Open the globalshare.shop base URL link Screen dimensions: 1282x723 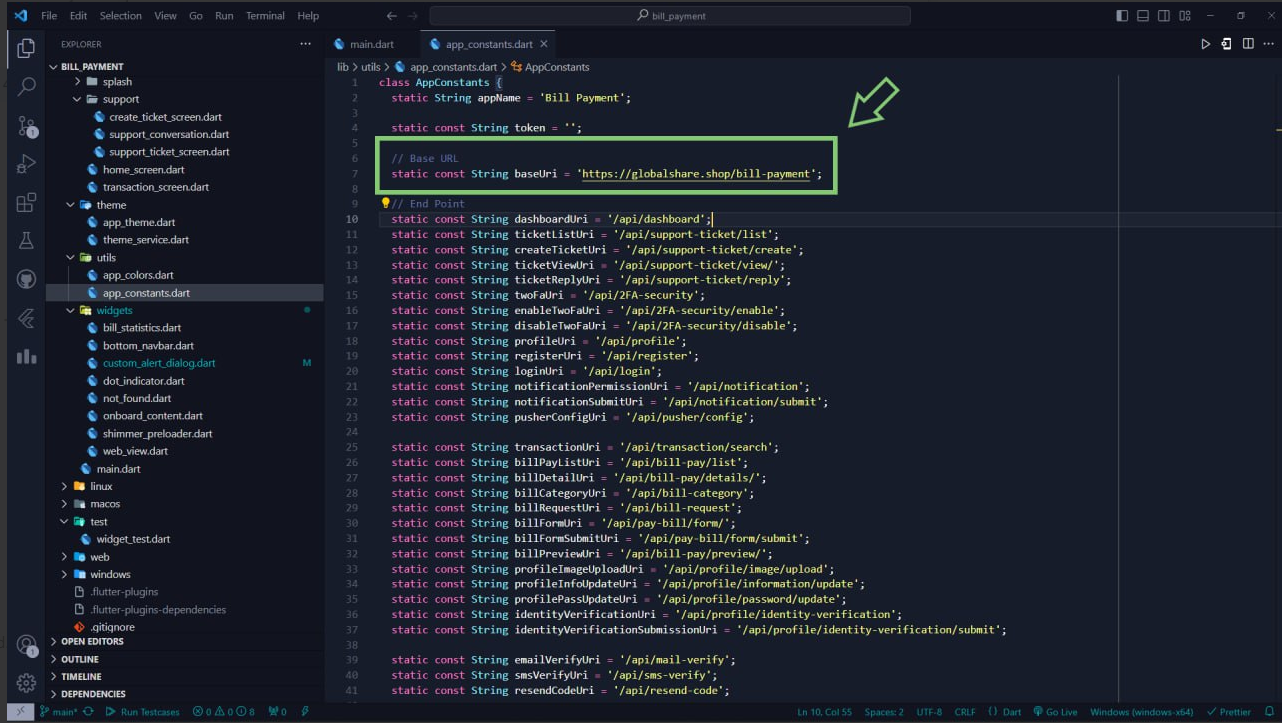click(x=696, y=174)
